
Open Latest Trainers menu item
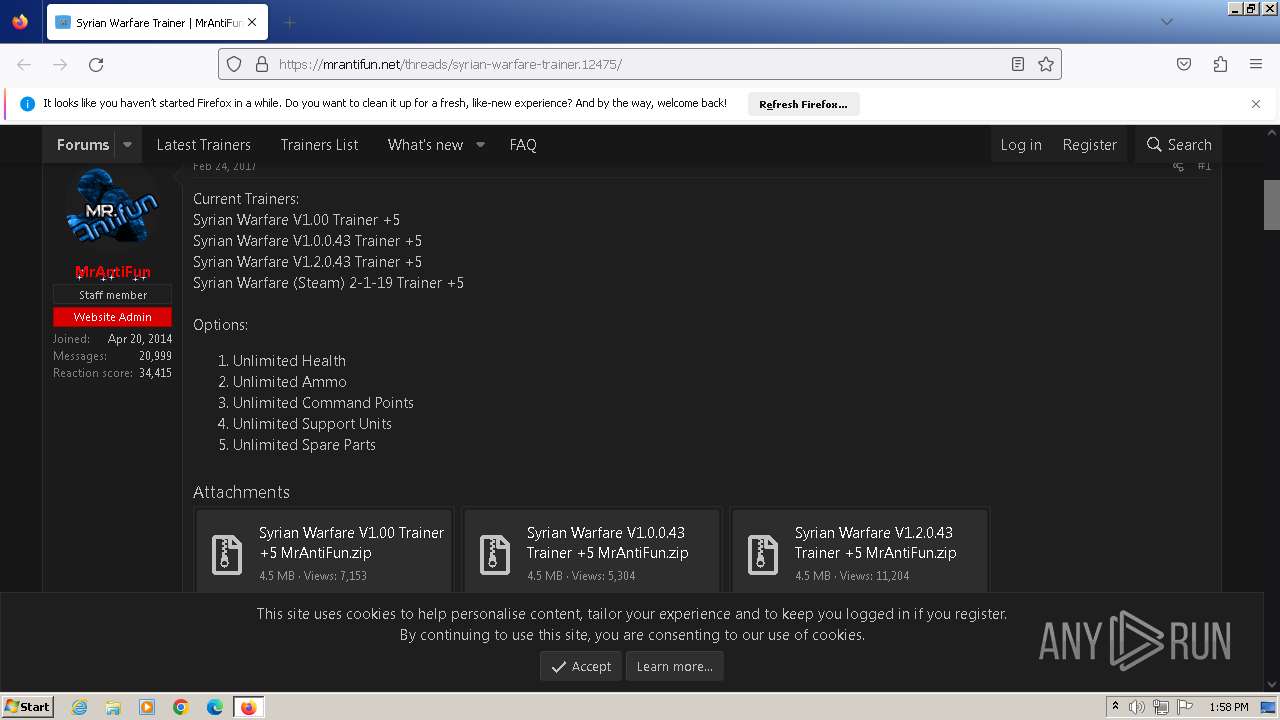(x=204, y=145)
